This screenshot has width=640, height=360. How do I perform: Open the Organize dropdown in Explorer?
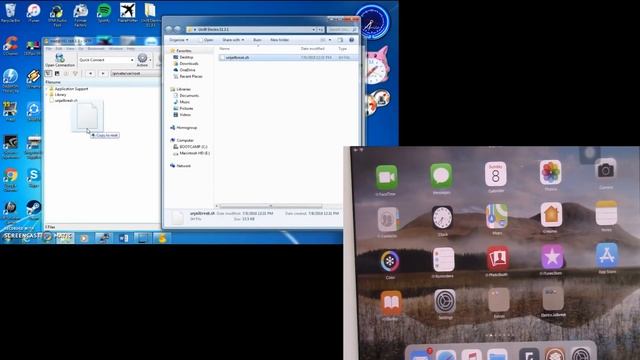click(x=179, y=40)
